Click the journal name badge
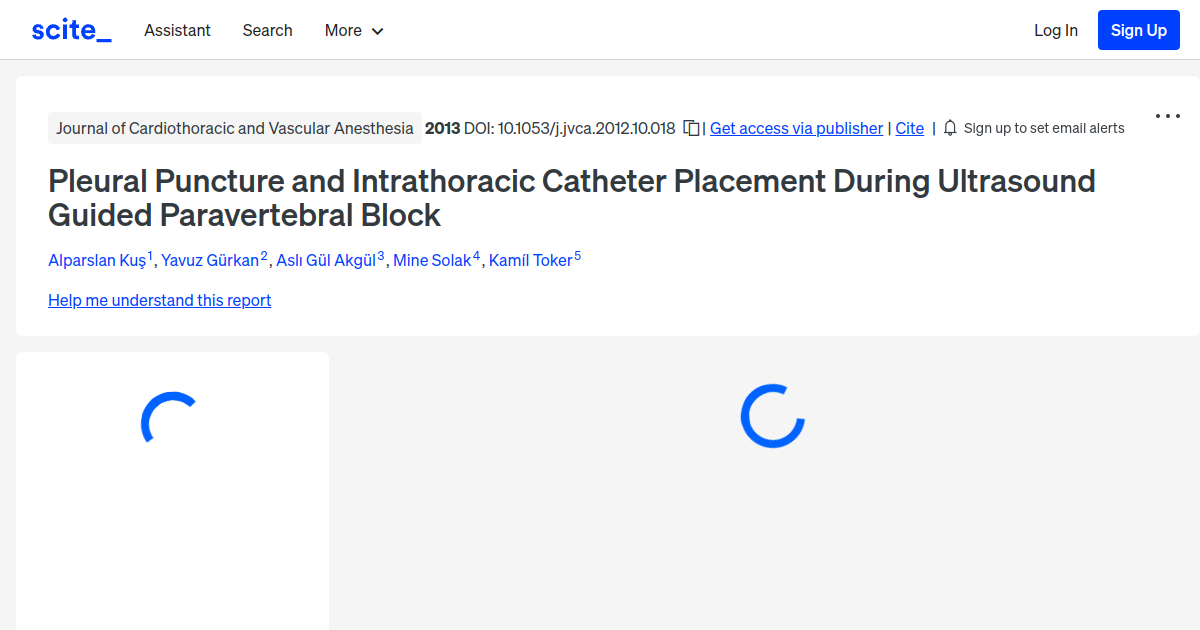 pos(235,128)
